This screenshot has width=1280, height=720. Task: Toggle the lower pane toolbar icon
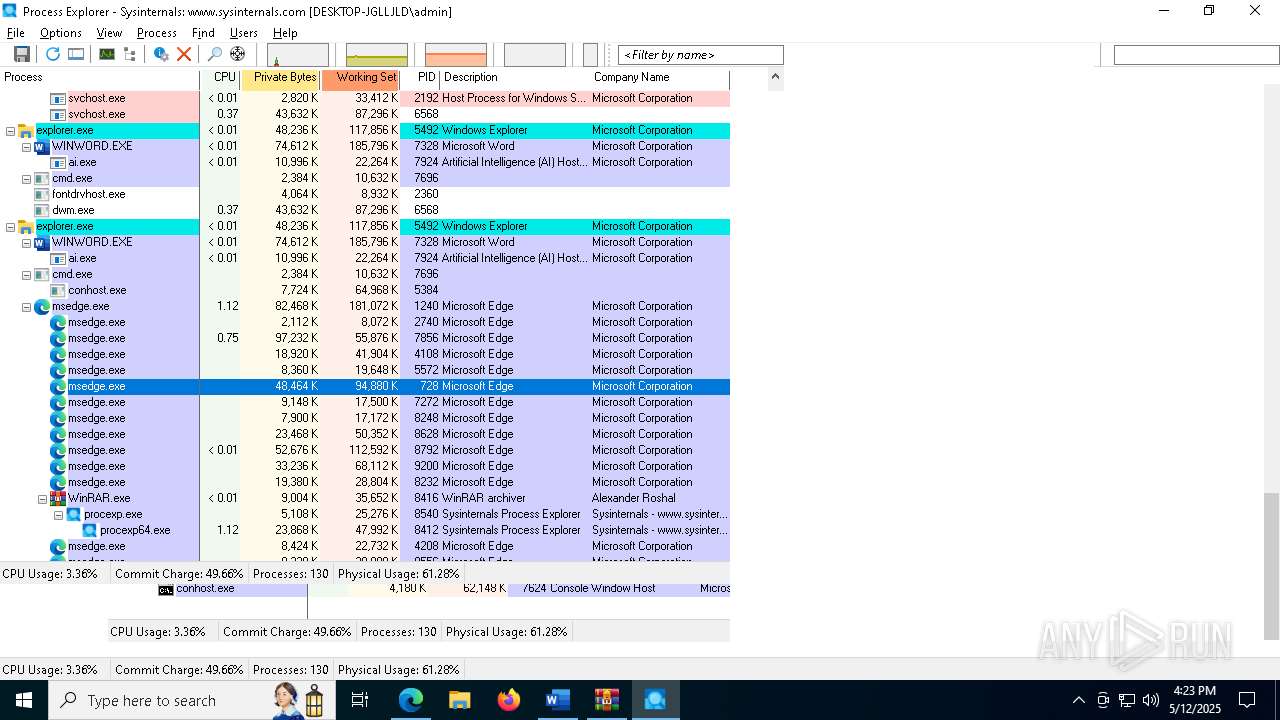(76, 54)
